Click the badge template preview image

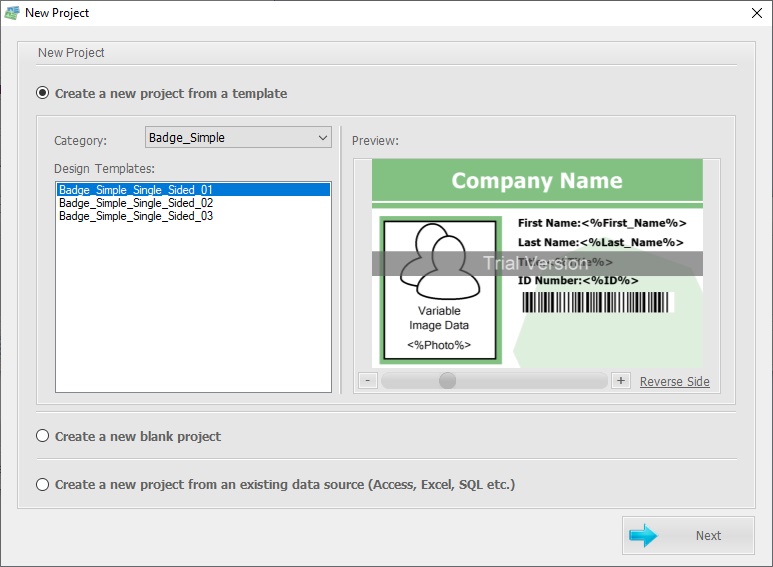pyautogui.click(x=537, y=263)
